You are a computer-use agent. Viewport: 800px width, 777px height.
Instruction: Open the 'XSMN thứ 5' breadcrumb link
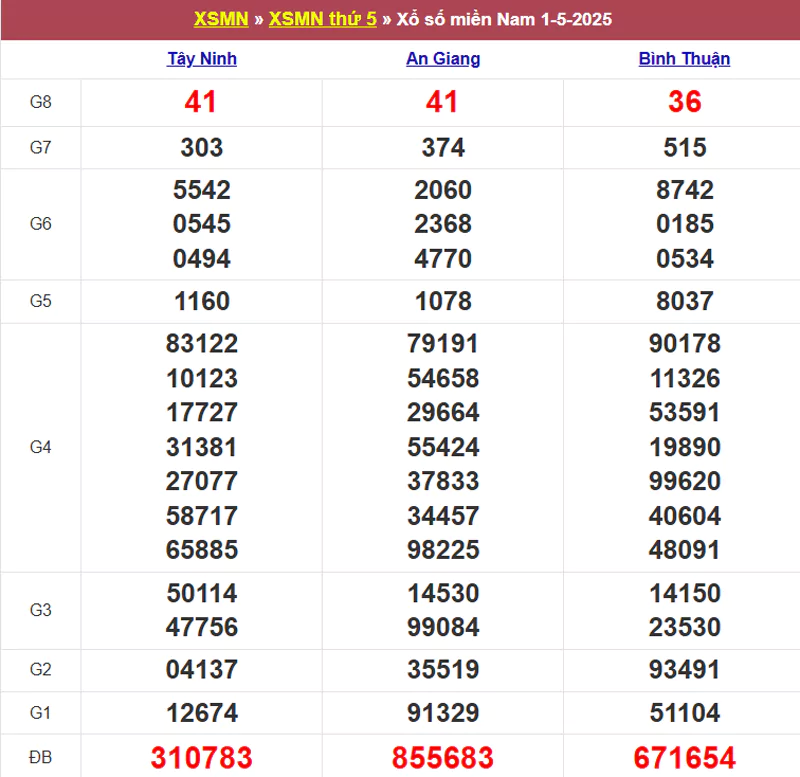click(x=322, y=19)
